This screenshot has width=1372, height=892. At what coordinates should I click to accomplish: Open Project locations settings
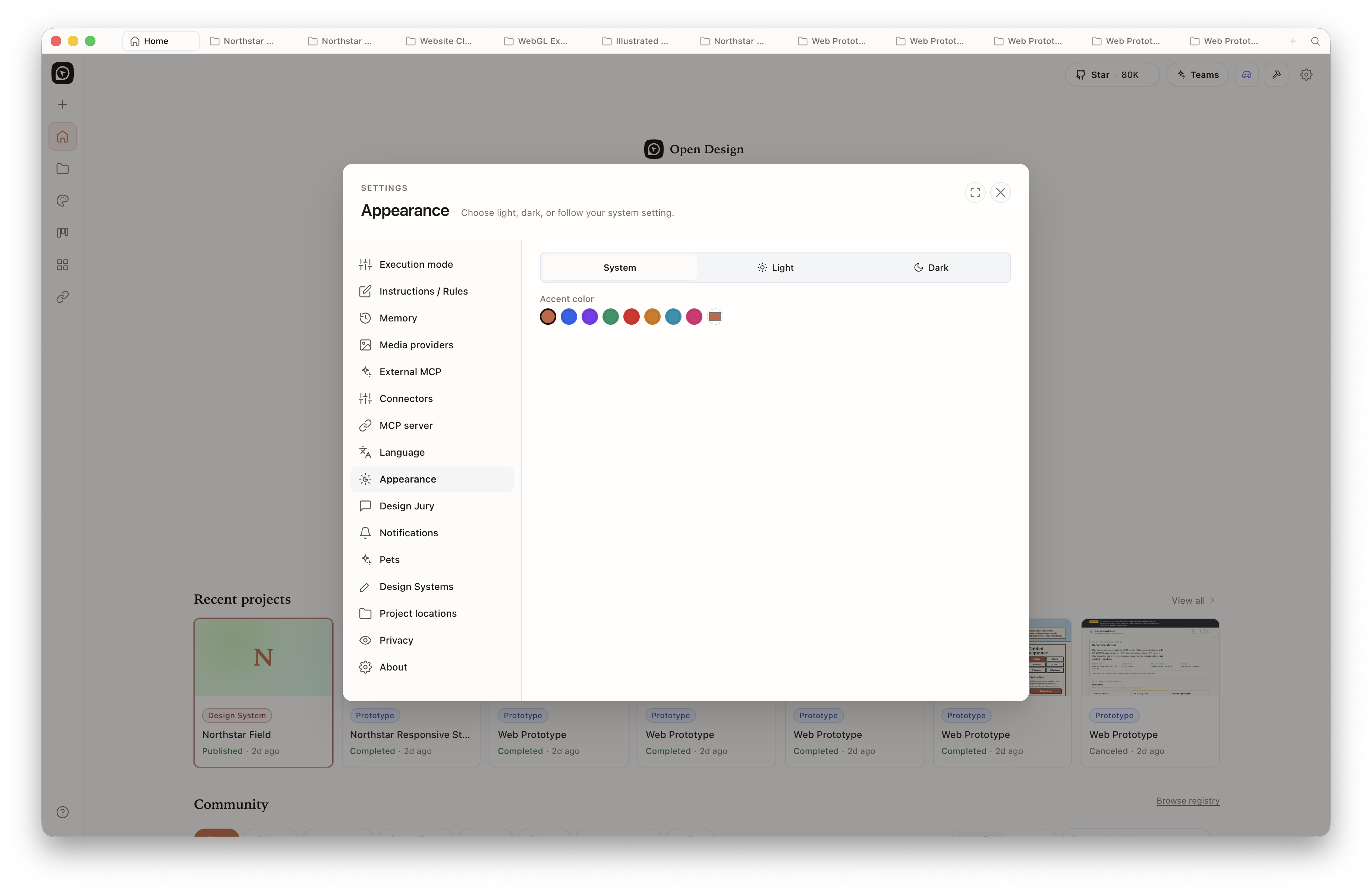(x=432, y=613)
